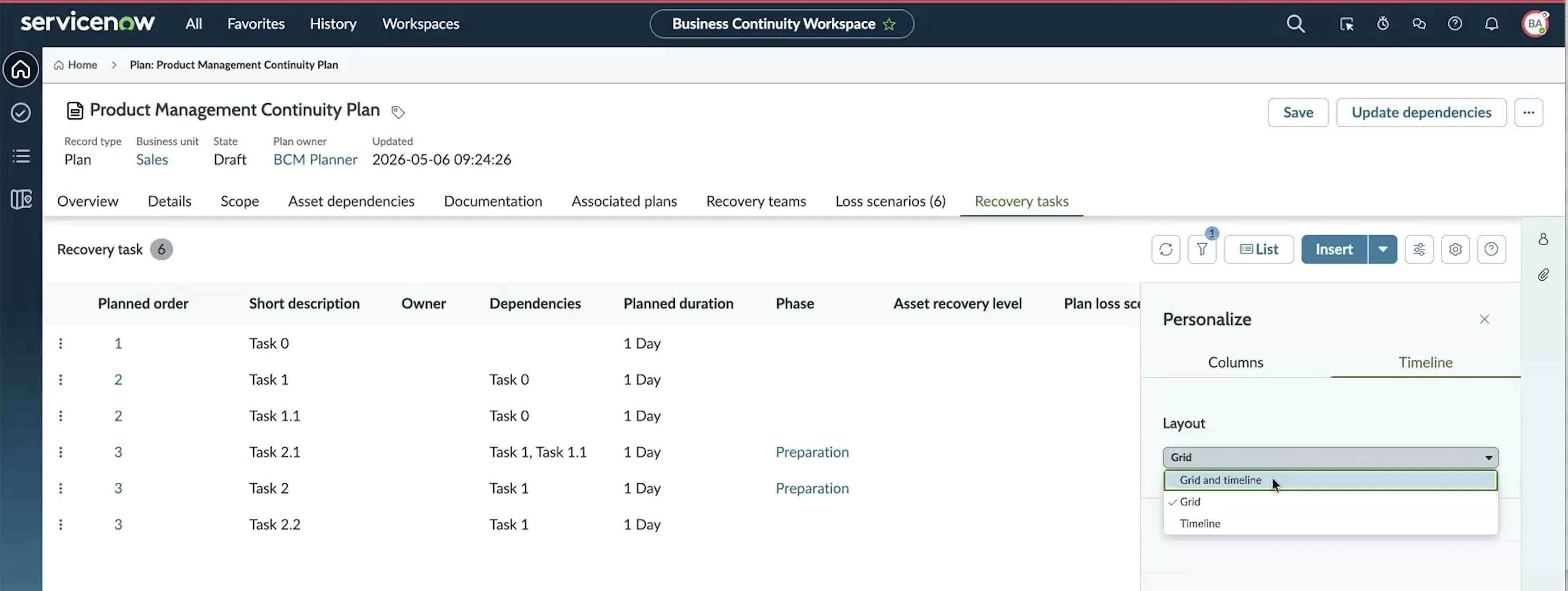1568x591 pixels.
Task: Switch to Columns tab in Personalize
Action: pos(1236,363)
